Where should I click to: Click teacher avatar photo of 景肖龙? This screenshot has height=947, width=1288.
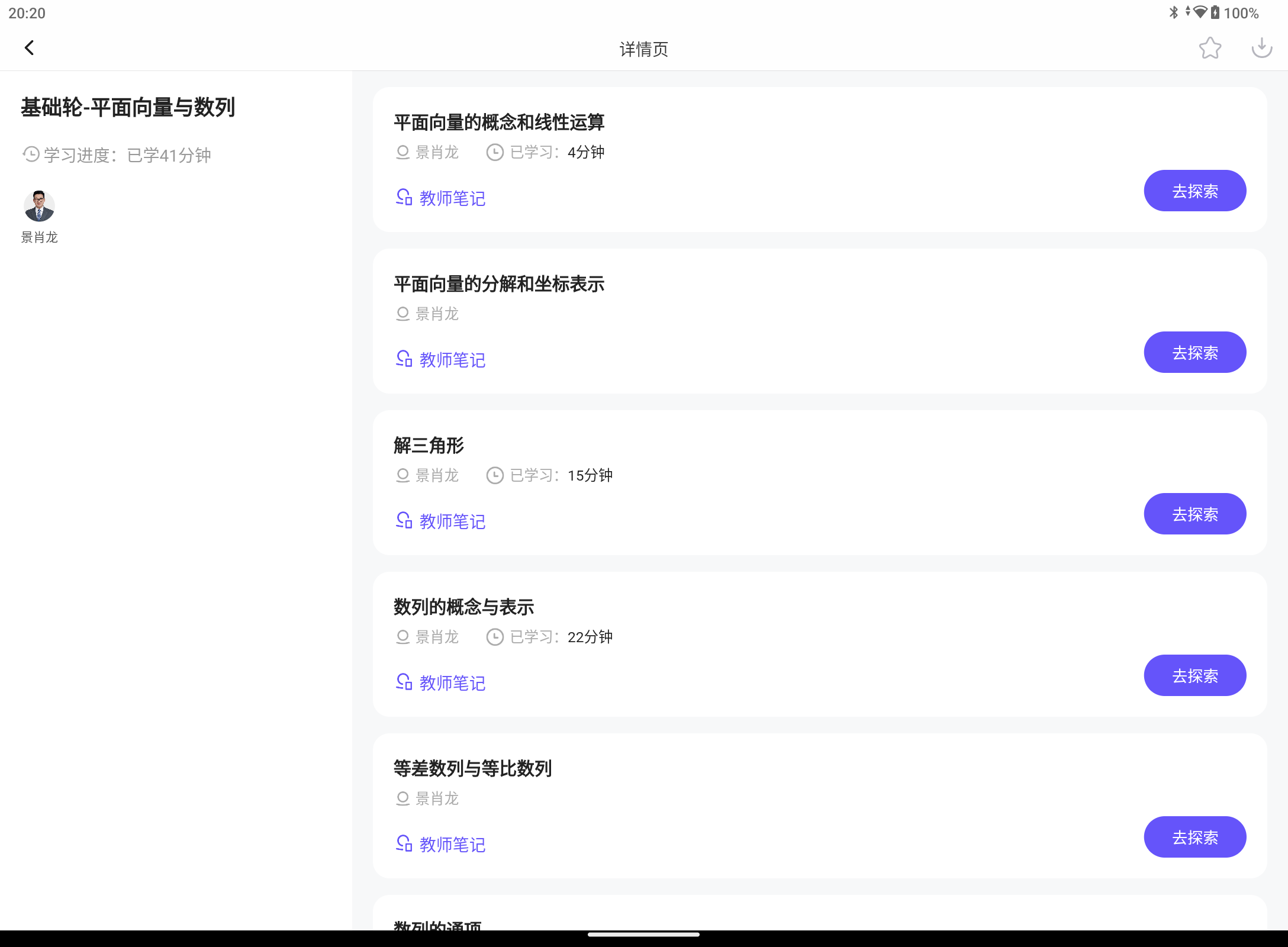38,205
